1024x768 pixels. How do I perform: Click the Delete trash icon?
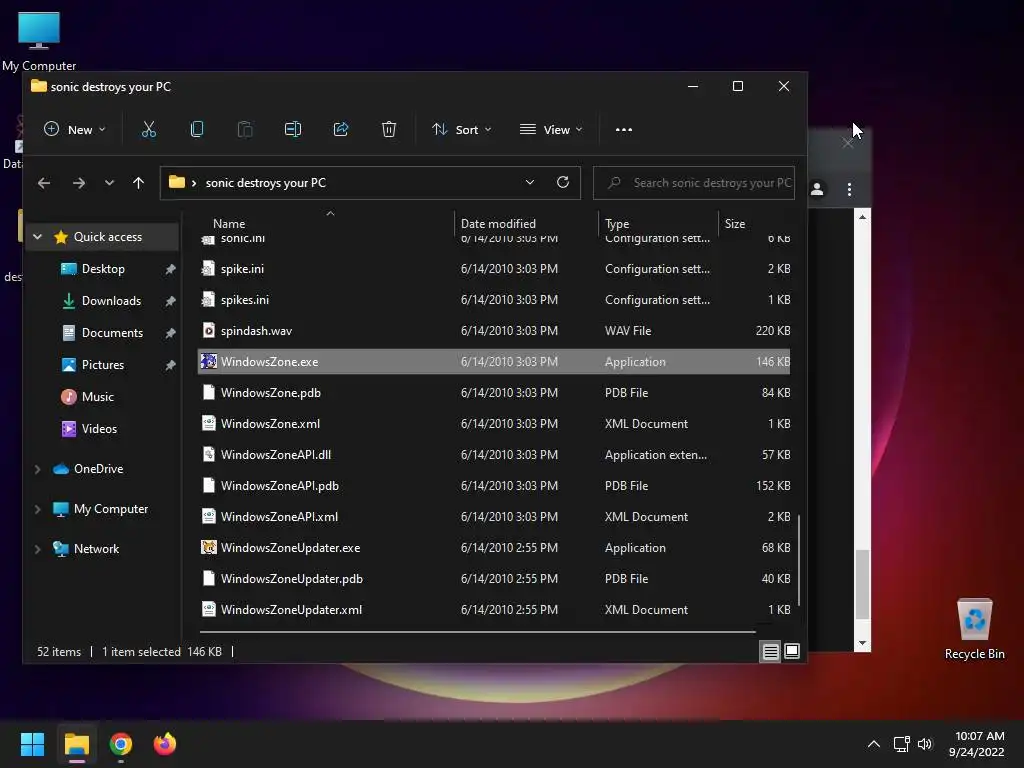389,129
